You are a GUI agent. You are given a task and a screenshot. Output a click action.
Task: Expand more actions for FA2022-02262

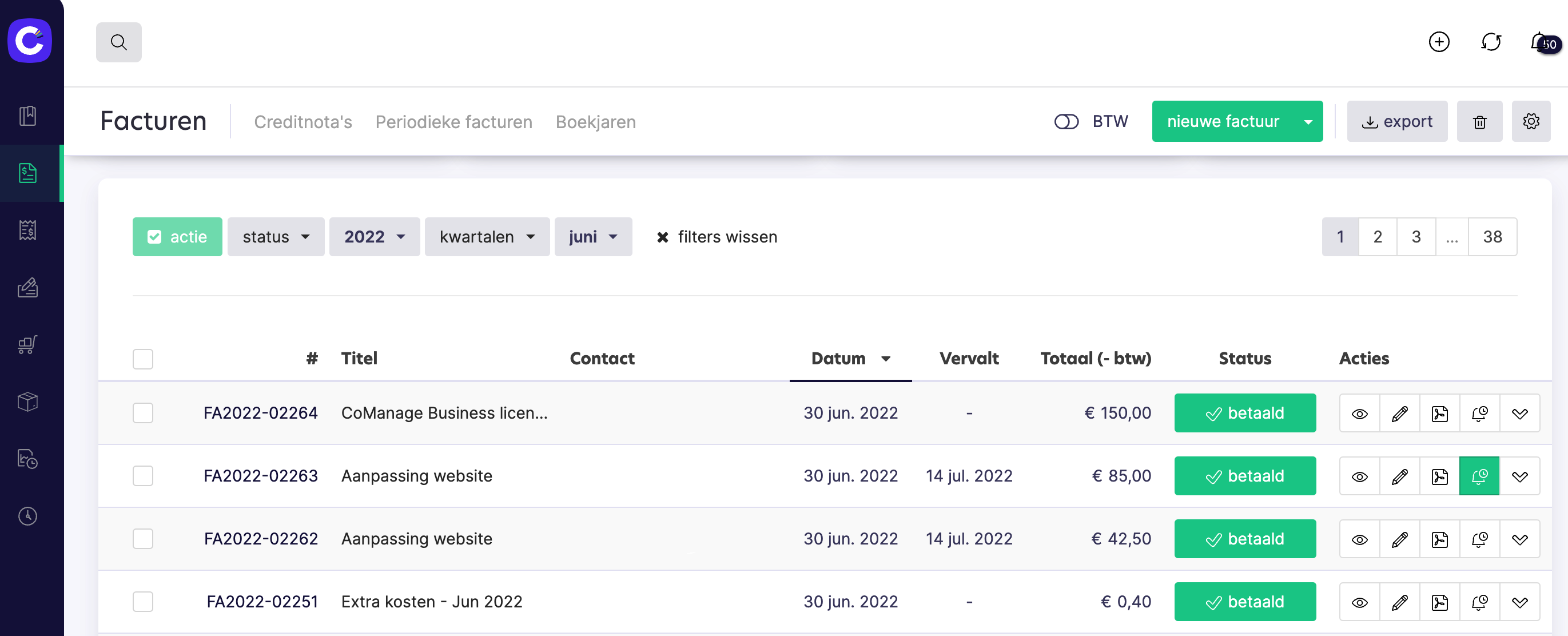pyautogui.click(x=1519, y=539)
